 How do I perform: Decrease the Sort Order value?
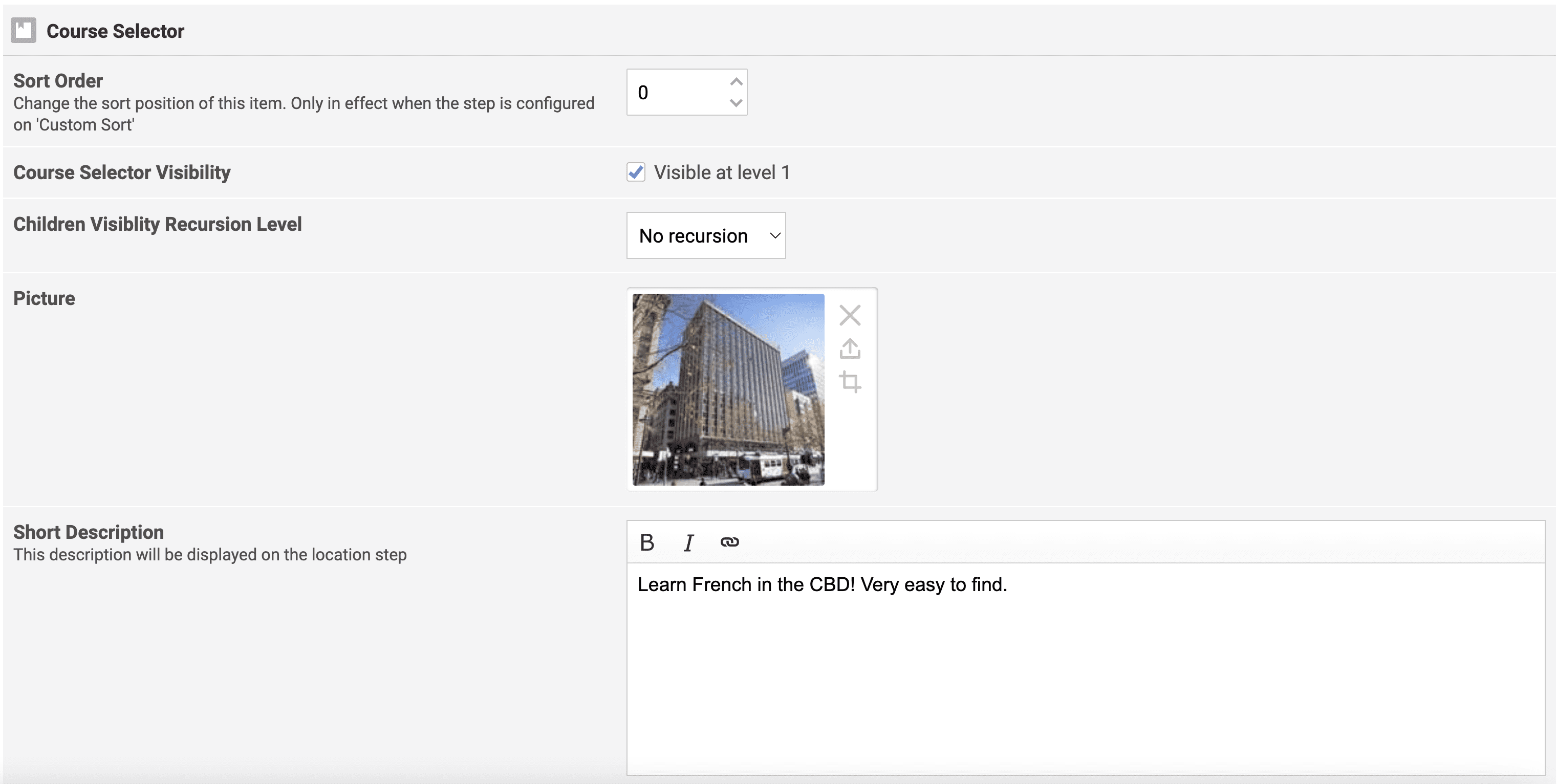pos(736,103)
